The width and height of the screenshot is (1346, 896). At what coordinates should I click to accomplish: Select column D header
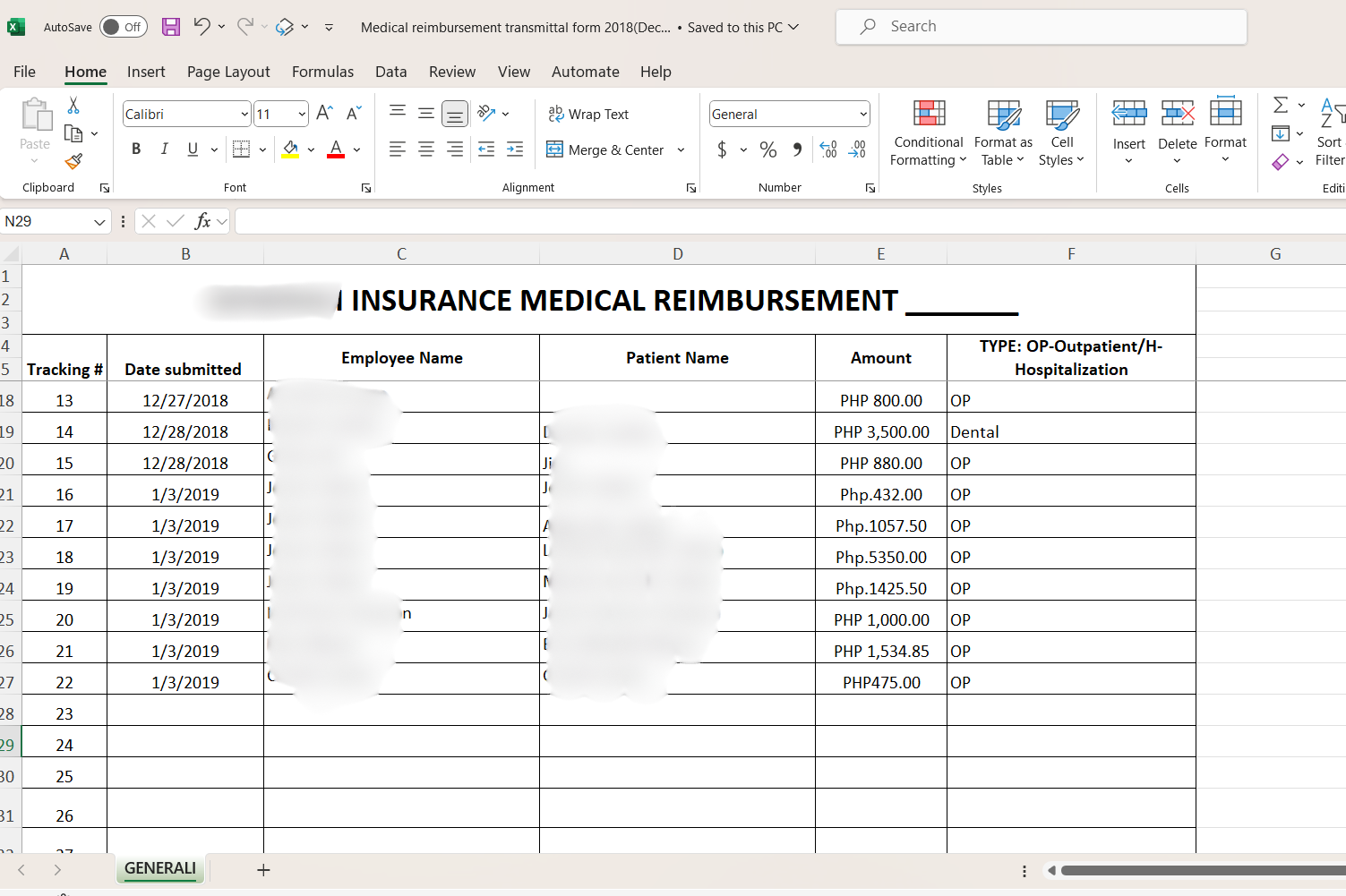pyautogui.click(x=677, y=254)
